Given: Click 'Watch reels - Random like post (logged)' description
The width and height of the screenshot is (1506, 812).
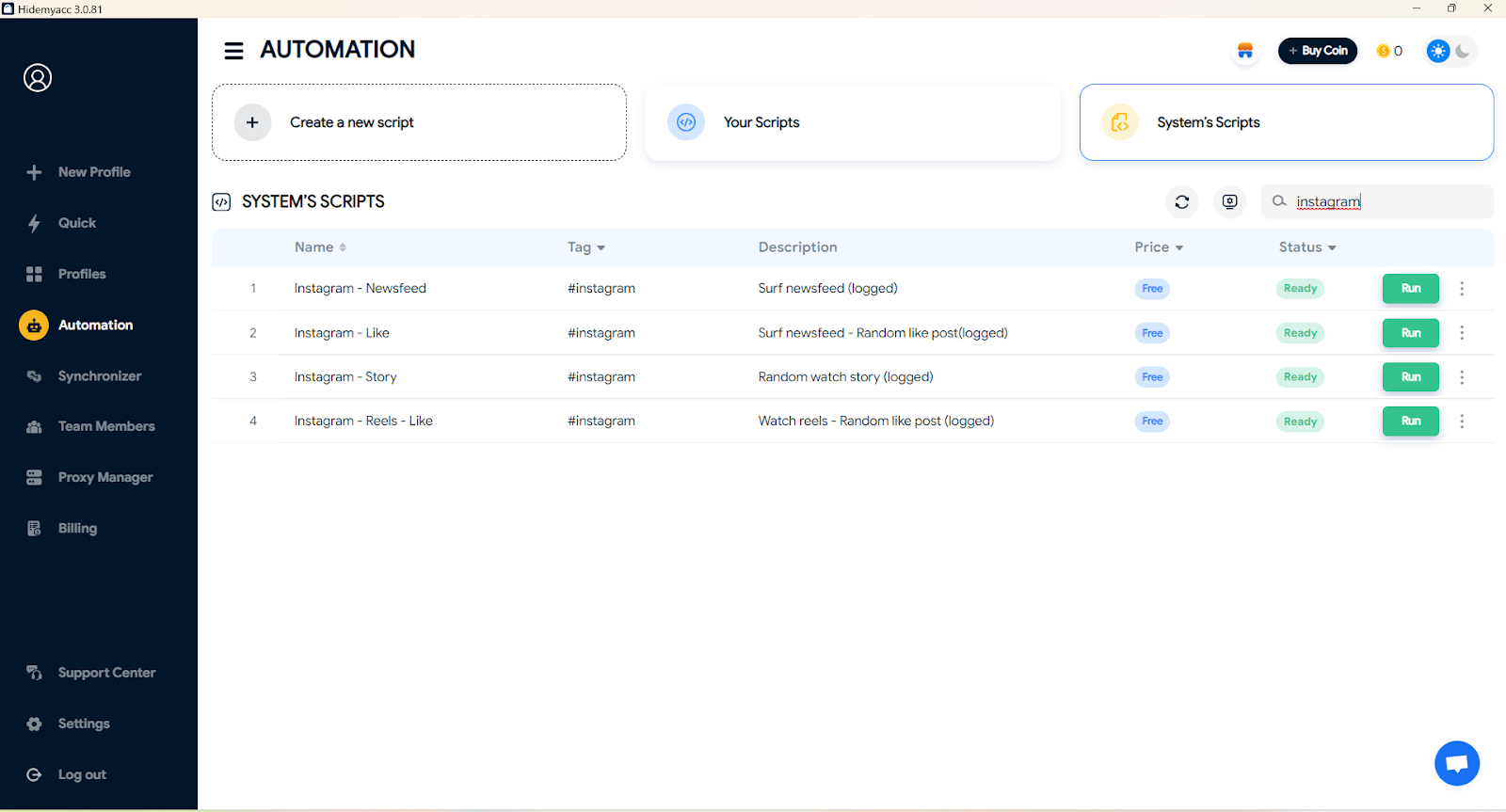Looking at the screenshot, I should point(876,422).
